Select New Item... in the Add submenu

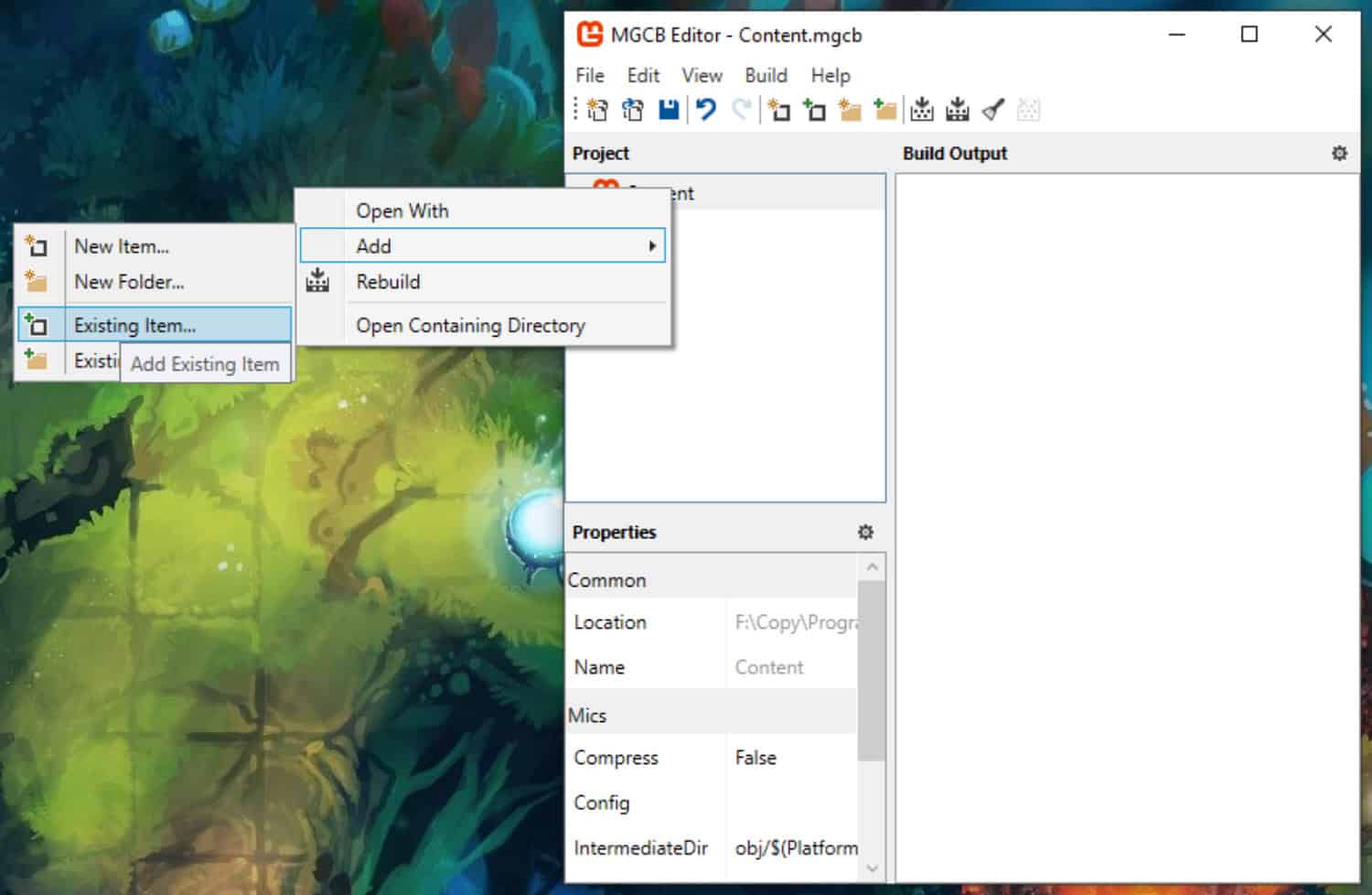(x=155, y=246)
